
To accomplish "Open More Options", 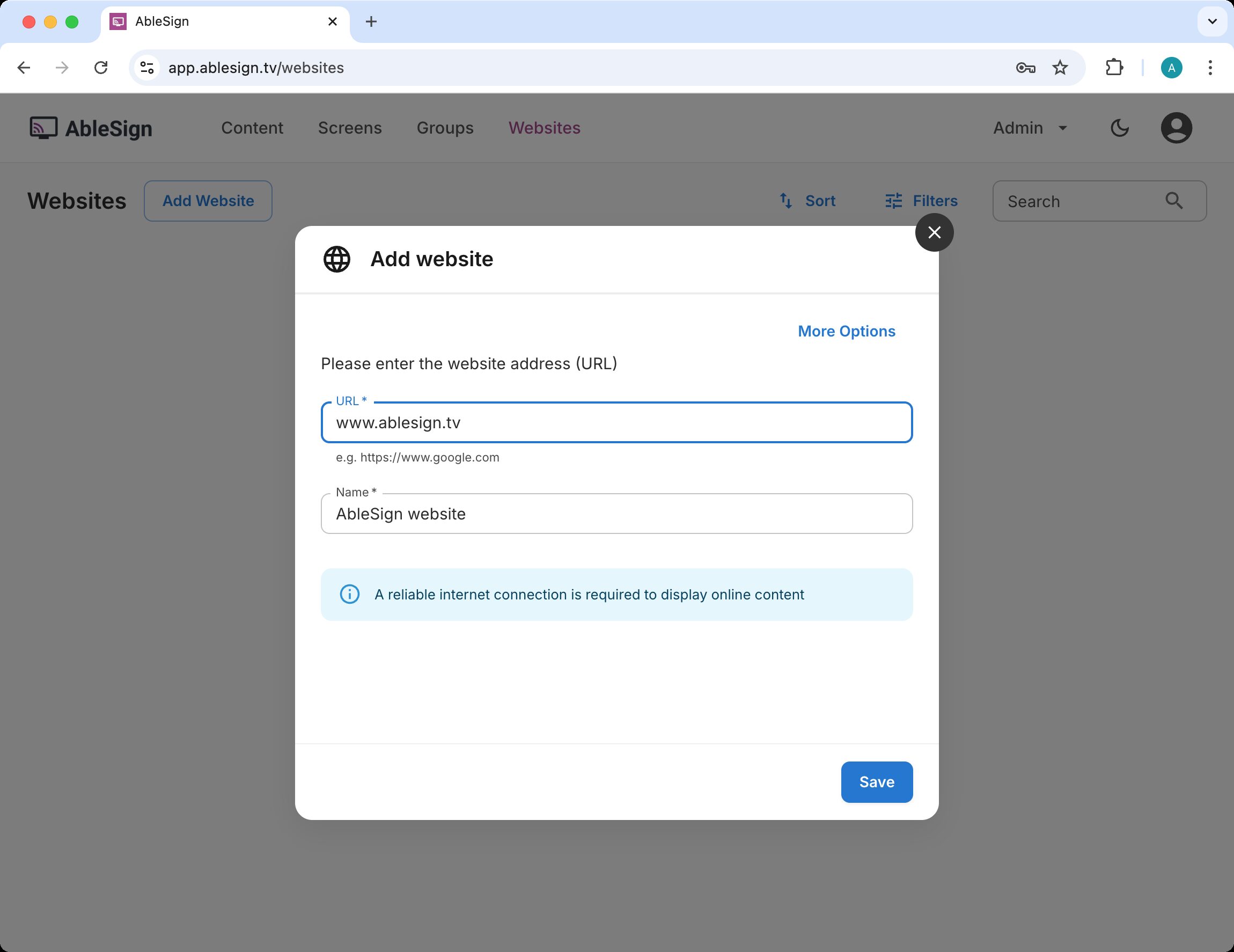I will pos(846,331).
